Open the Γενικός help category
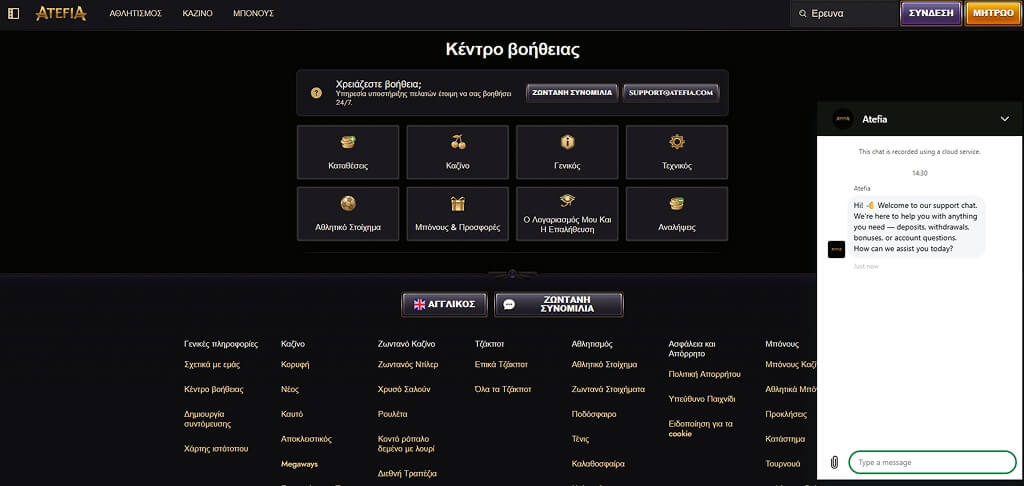 pos(568,152)
